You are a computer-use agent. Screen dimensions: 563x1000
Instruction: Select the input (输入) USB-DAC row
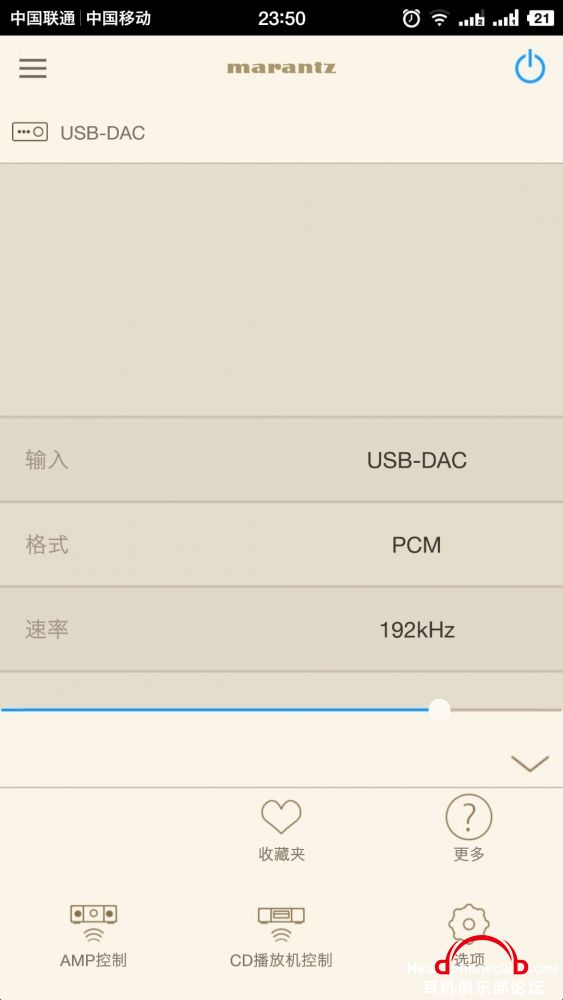pyautogui.click(x=281, y=460)
